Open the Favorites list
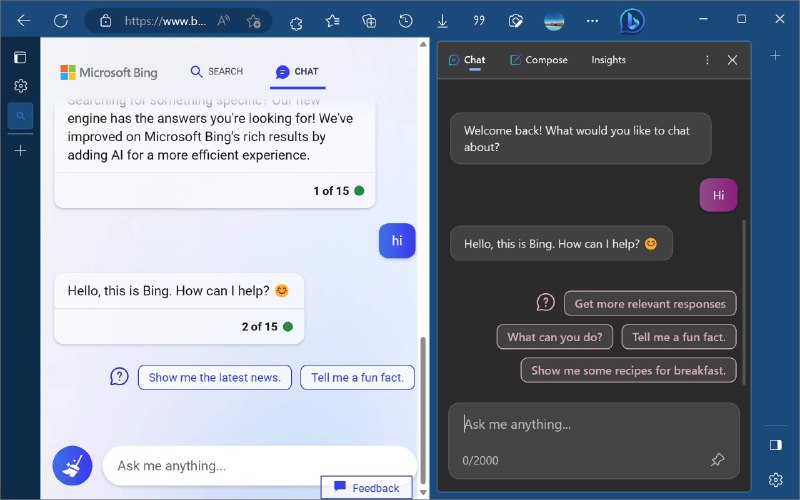 coord(332,21)
